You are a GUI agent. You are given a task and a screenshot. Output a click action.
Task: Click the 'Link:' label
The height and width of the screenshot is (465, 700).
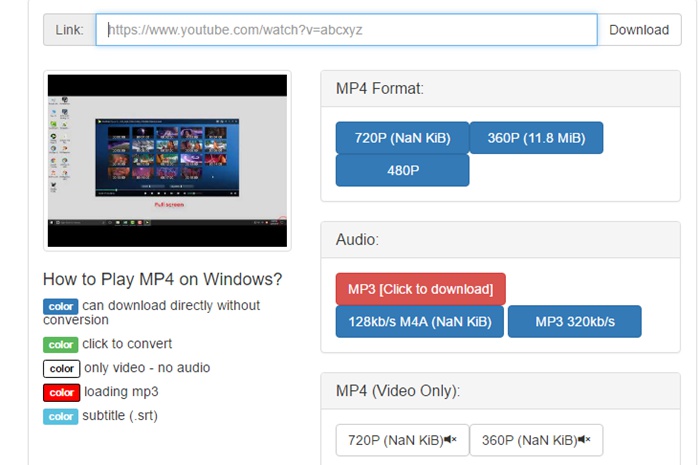coord(69,30)
